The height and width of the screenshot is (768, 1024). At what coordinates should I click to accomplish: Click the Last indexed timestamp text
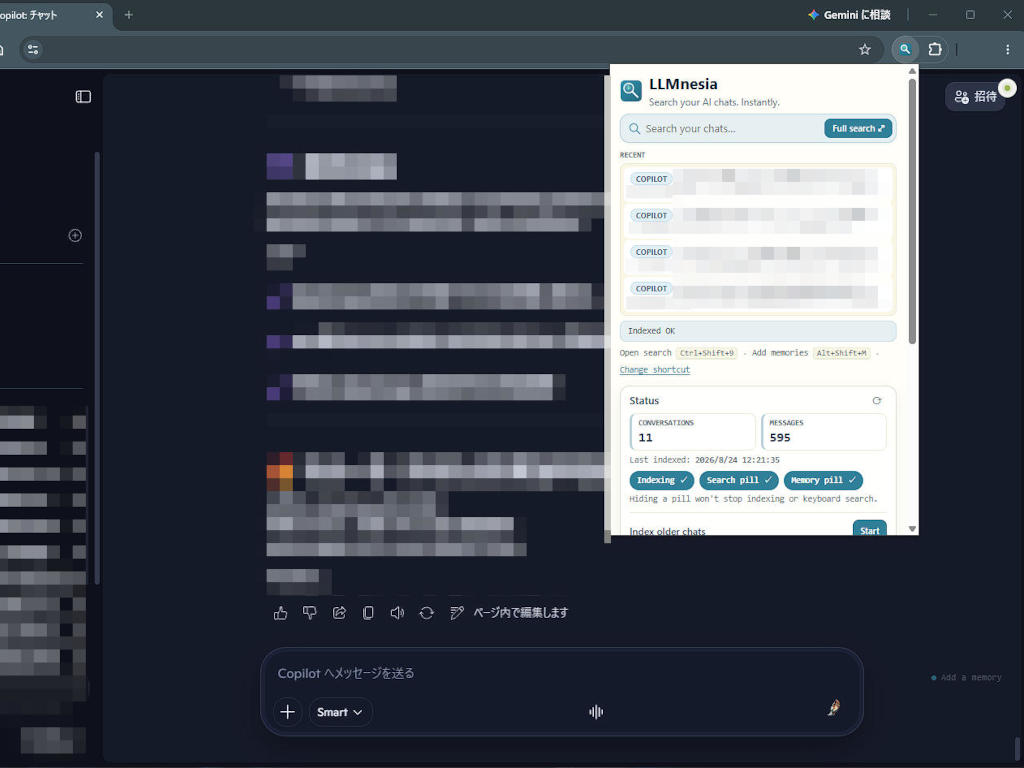[x=704, y=460]
